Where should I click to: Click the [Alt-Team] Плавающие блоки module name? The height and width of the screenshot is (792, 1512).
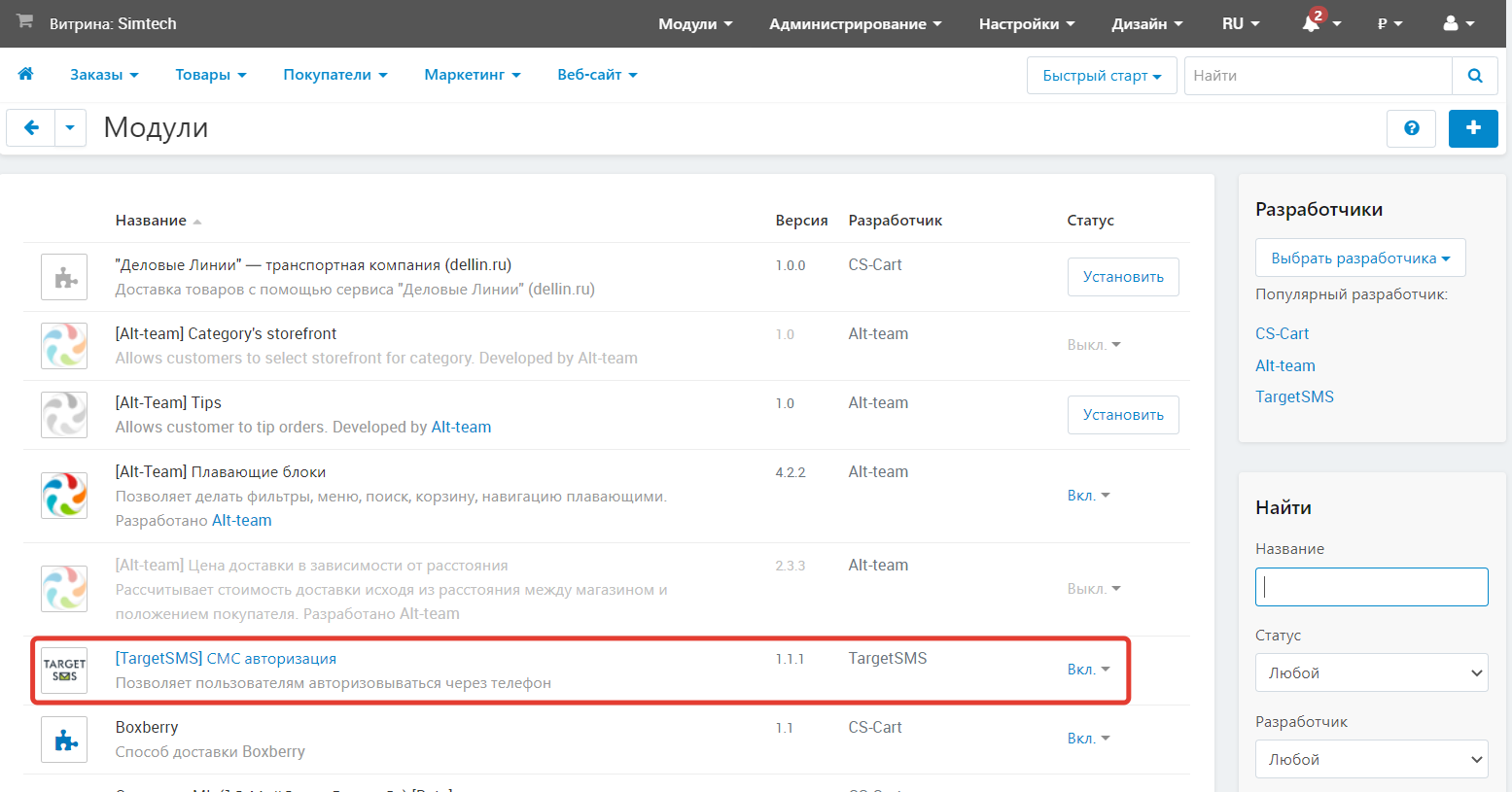click(x=221, y=472)
